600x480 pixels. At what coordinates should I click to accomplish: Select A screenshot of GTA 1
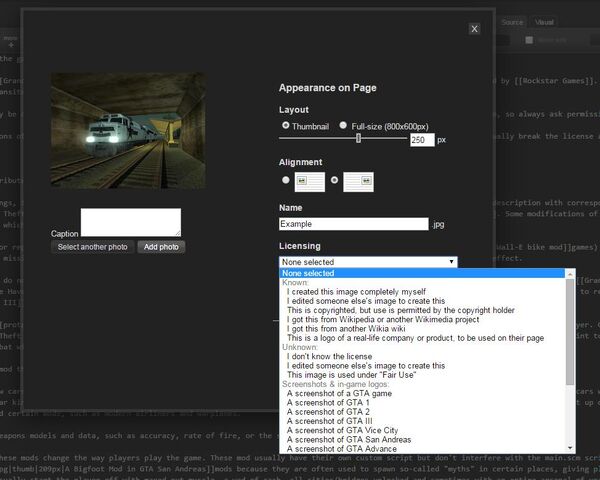click(328, 403)
